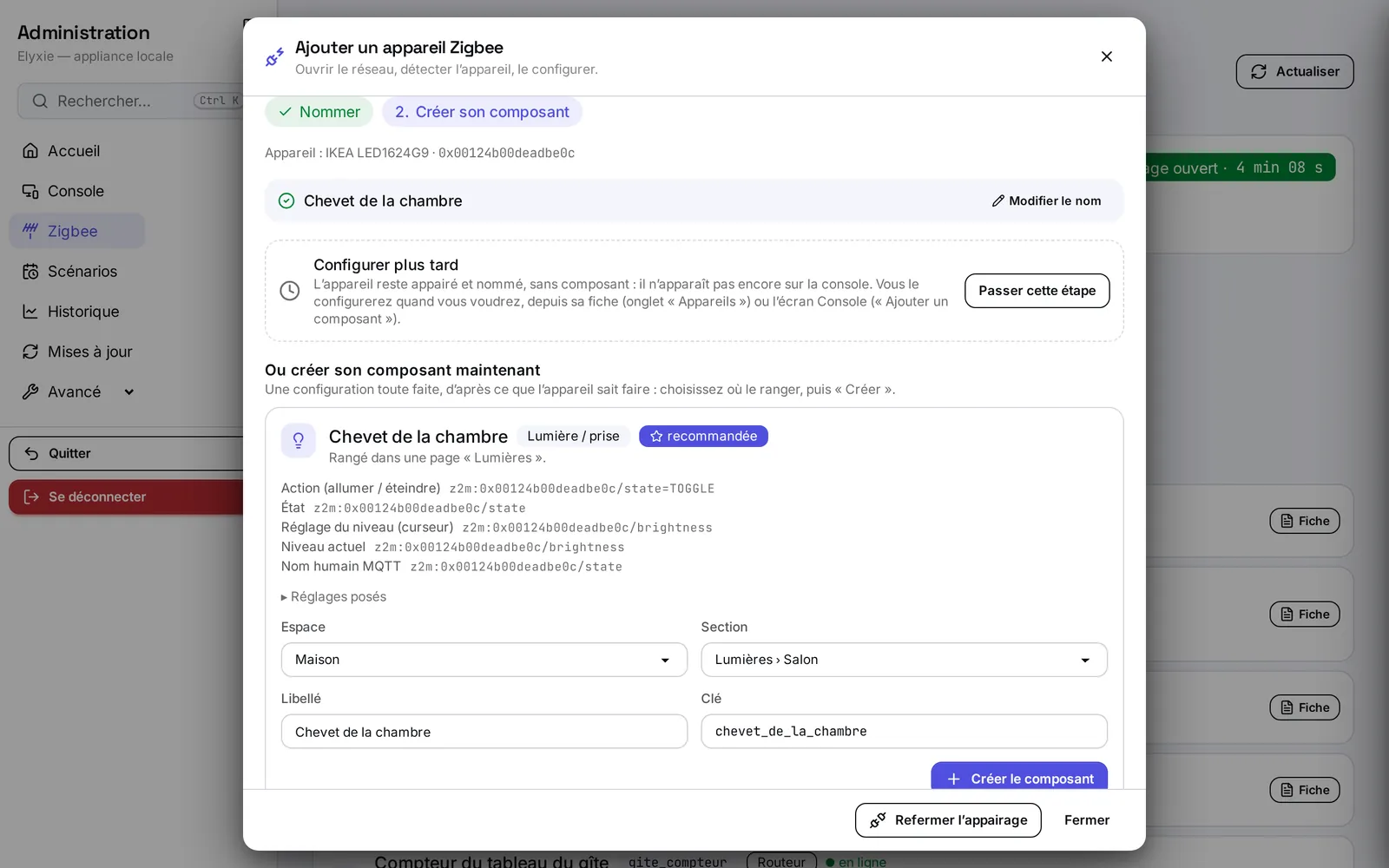The width and height of the screenshot is (1389, 868).
Task: Click the fourth Fiche button in background list
Action: 1305,790
